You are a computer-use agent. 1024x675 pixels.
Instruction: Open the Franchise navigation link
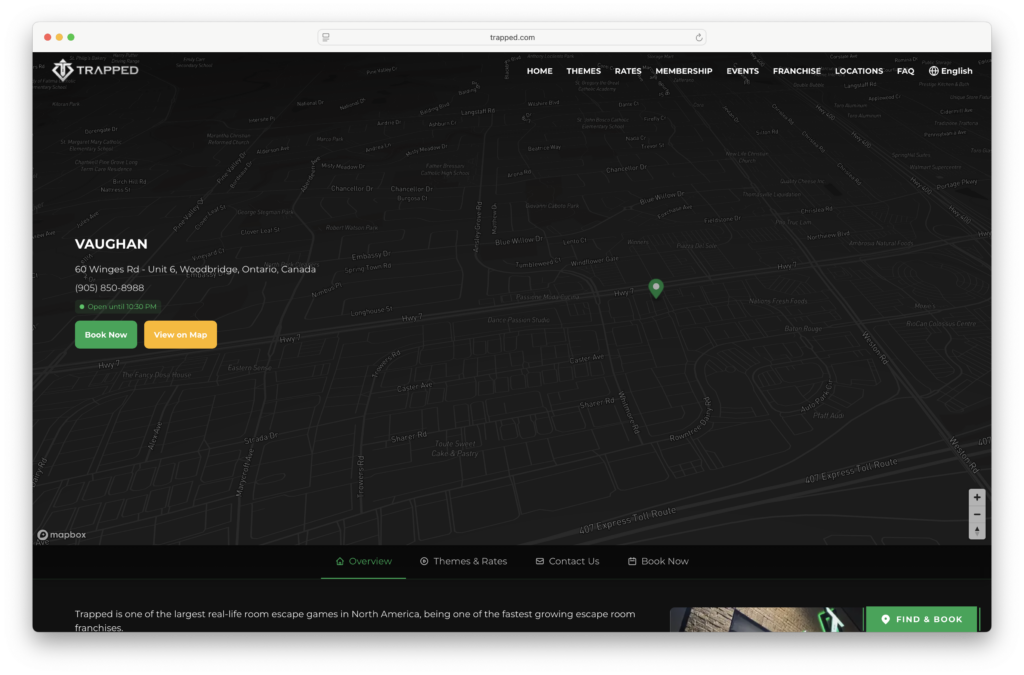[796, 71]
